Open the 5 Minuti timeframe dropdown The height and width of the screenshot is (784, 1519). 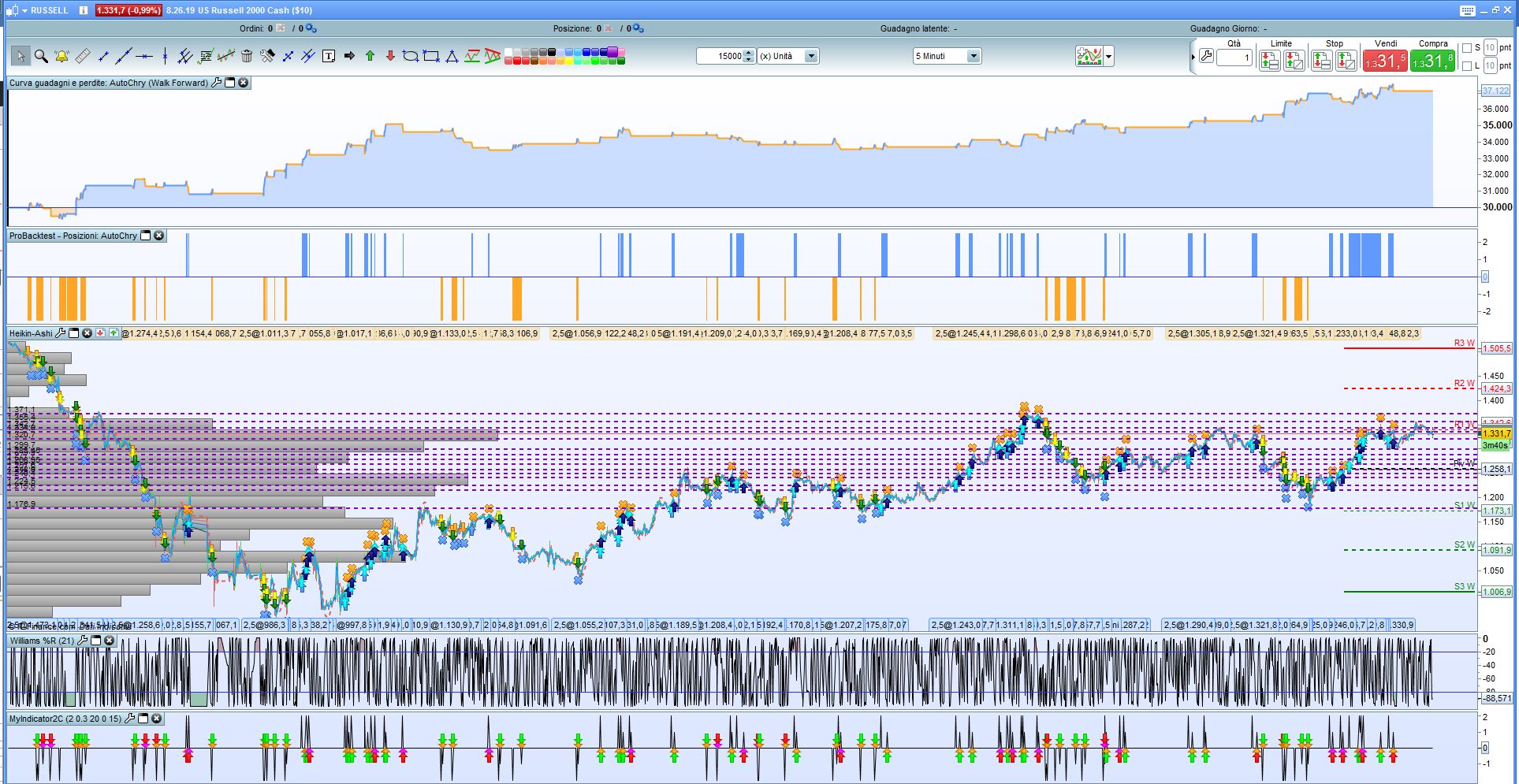click(974, 56)
